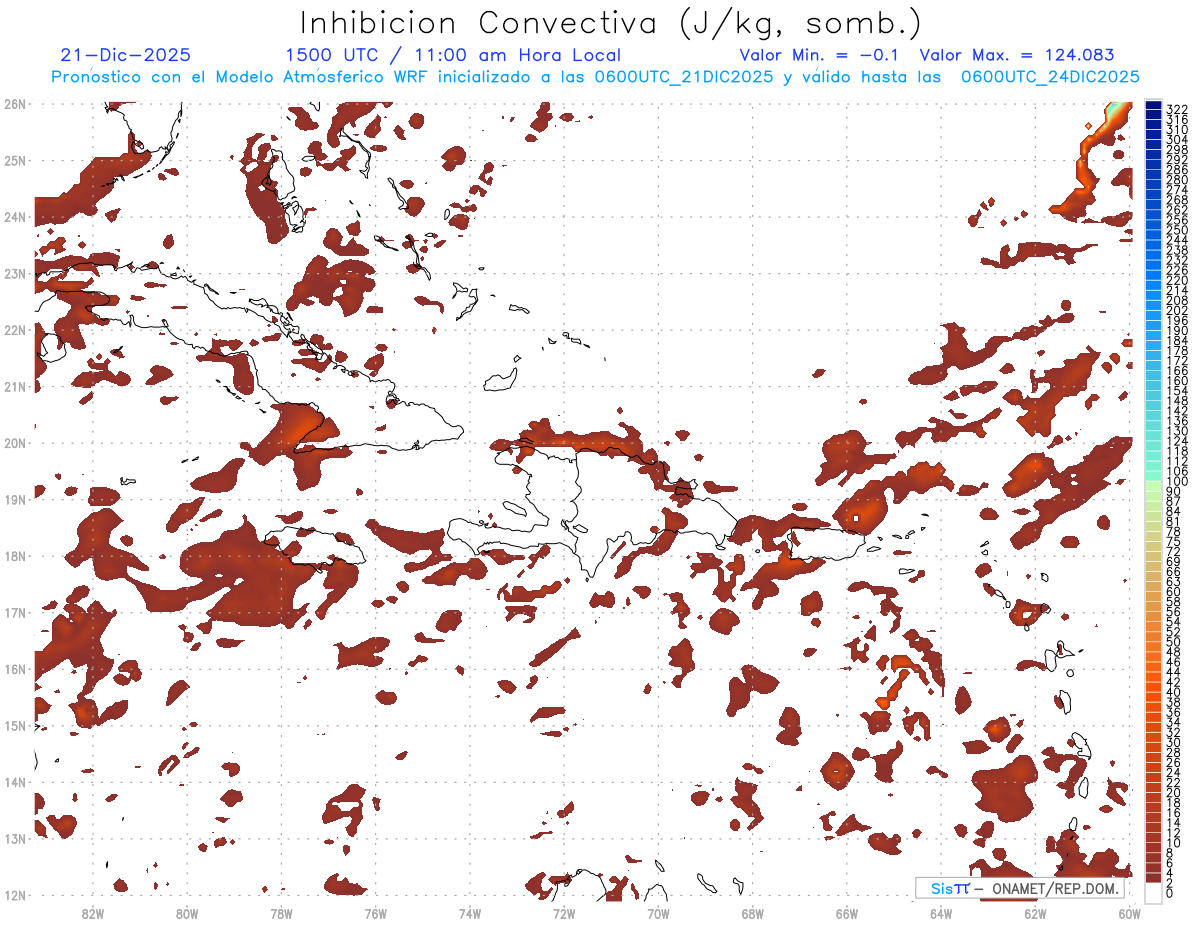This screenshot has width=1200, height=927.
Task: Click the colorbar value label 10
Action: click(x=1174, y=843)
